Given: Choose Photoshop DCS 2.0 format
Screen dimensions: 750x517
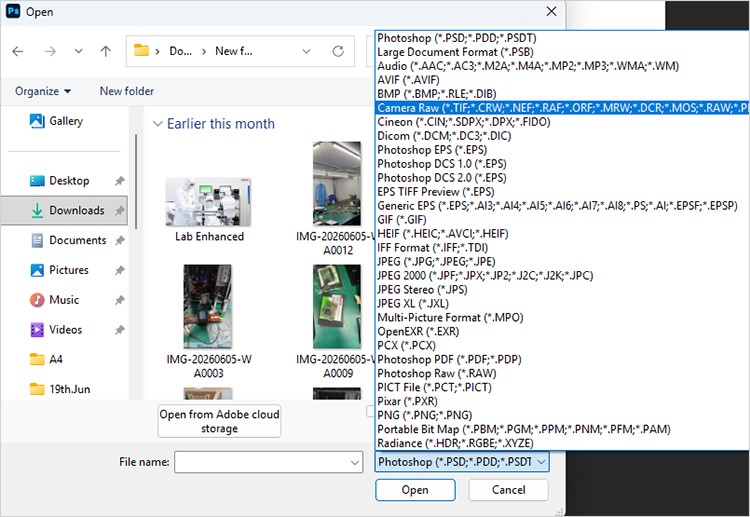Looking at the screenshot, I should pyautogui.click(x=562, y=177).
